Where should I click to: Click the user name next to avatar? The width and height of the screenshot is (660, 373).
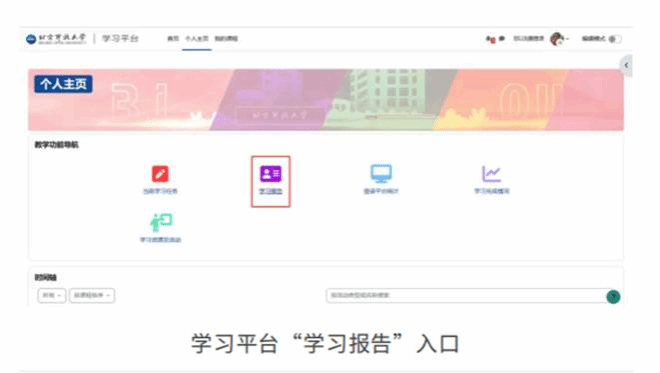pyautogui.click(x=529, y=39)
